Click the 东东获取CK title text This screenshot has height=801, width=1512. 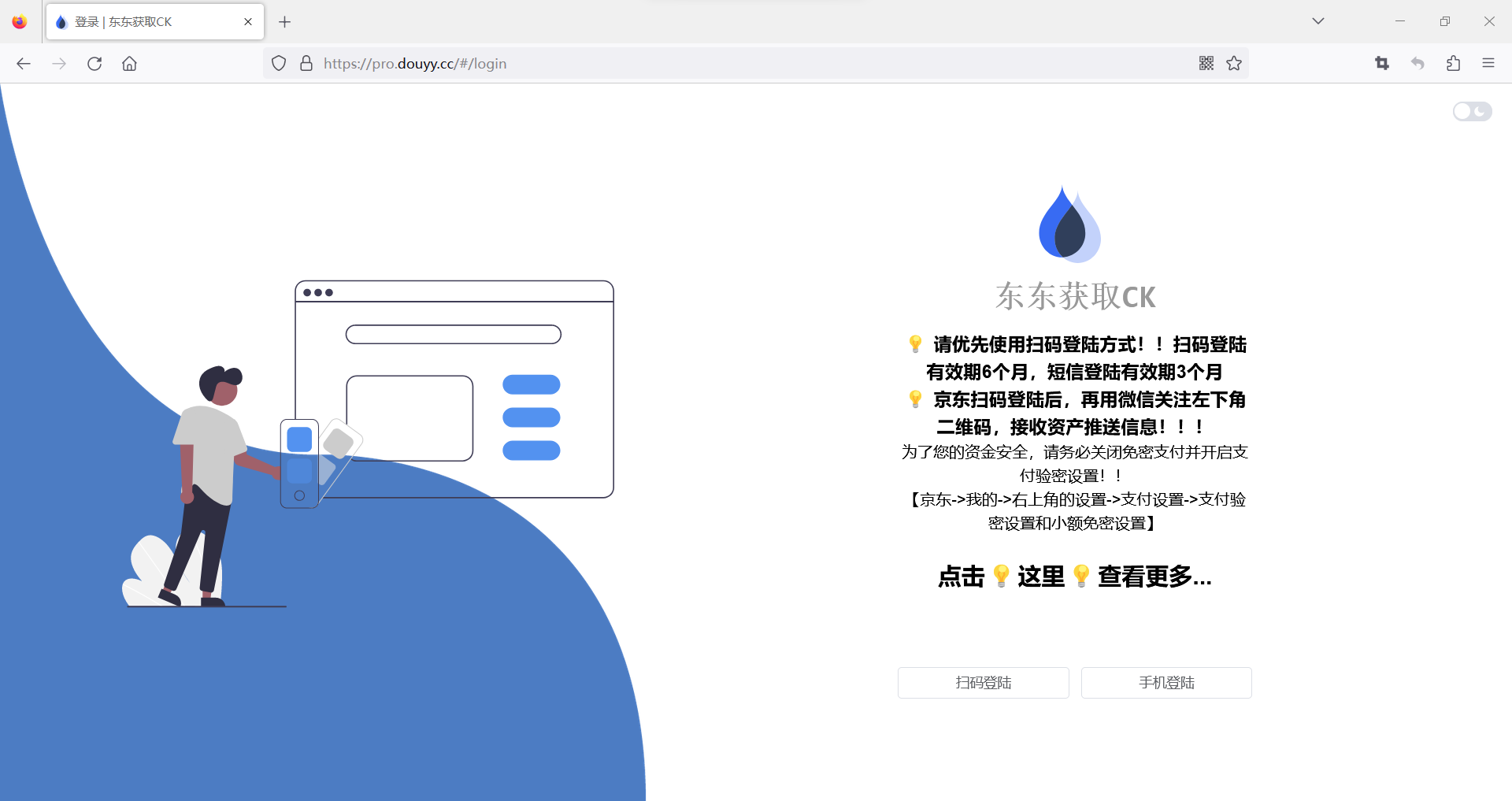click(x=1075, y=297)
